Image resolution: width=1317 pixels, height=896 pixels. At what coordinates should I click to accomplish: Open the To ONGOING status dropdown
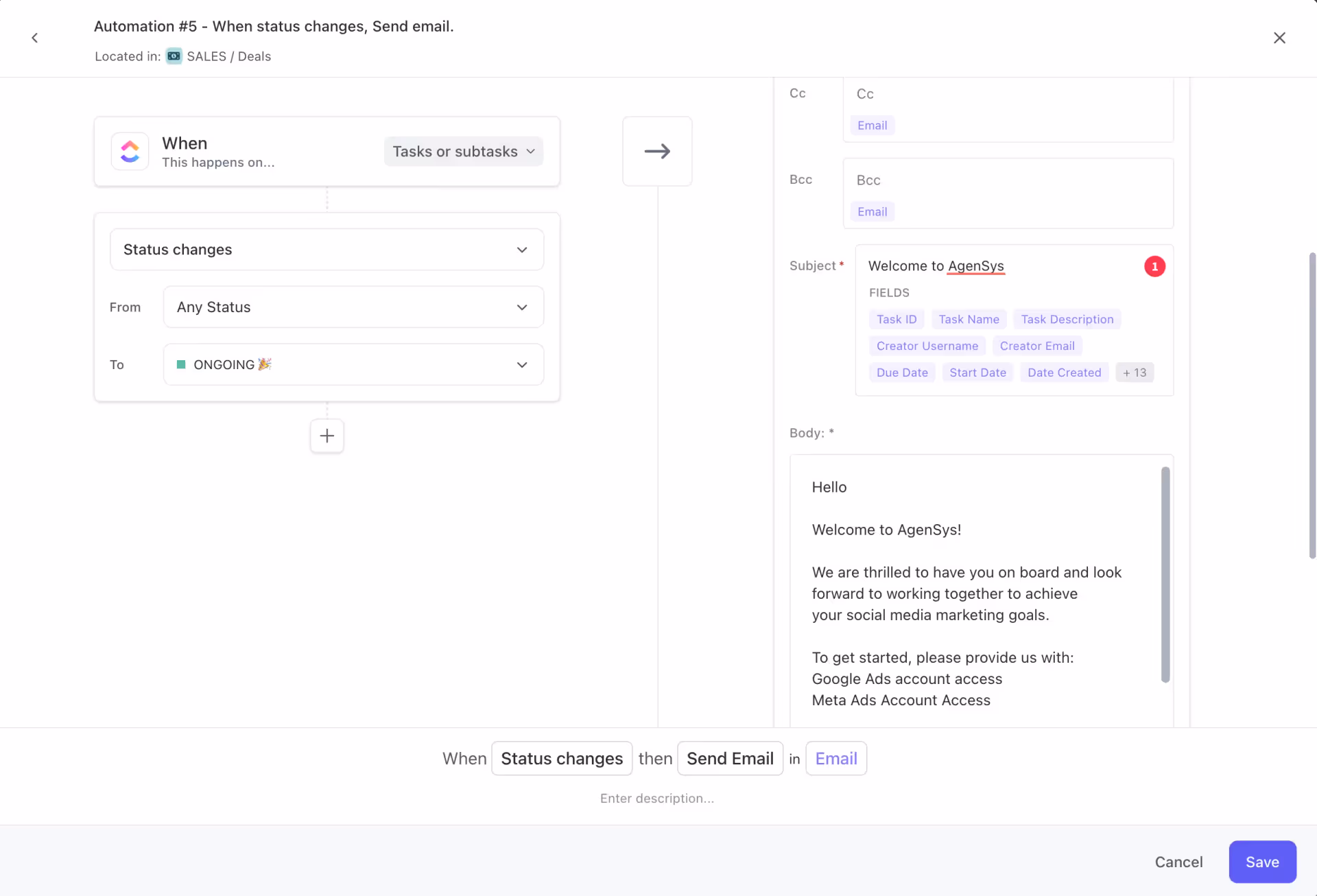click(x=353, y=364)
